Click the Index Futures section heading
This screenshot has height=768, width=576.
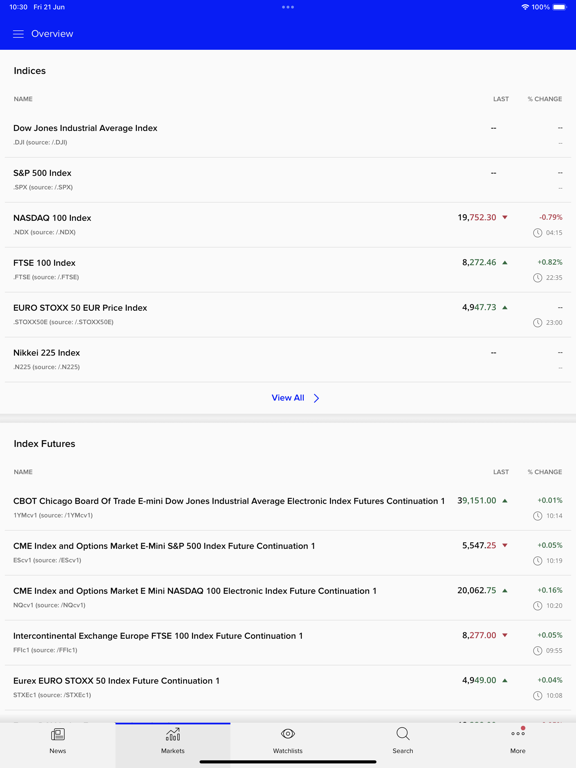45,444
